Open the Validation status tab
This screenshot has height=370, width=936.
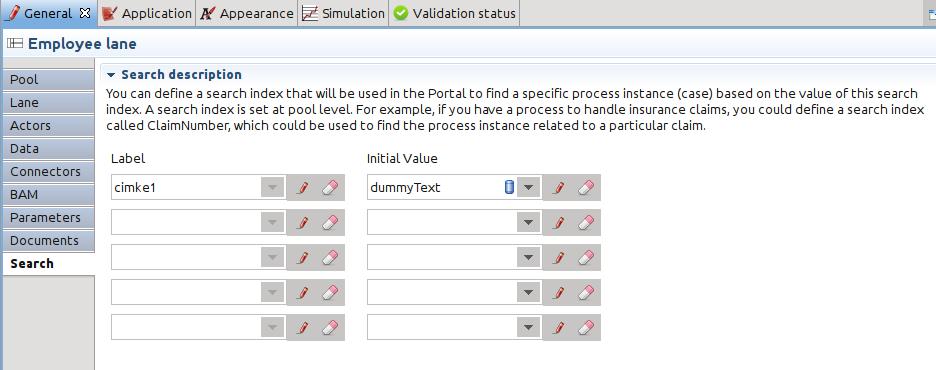tap(454, 13)
